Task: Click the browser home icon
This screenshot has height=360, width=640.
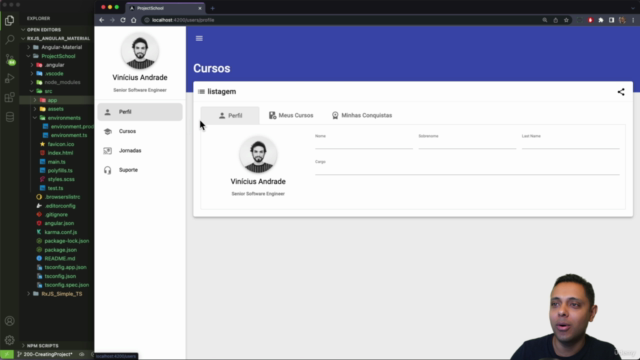Action: [133, 20]
